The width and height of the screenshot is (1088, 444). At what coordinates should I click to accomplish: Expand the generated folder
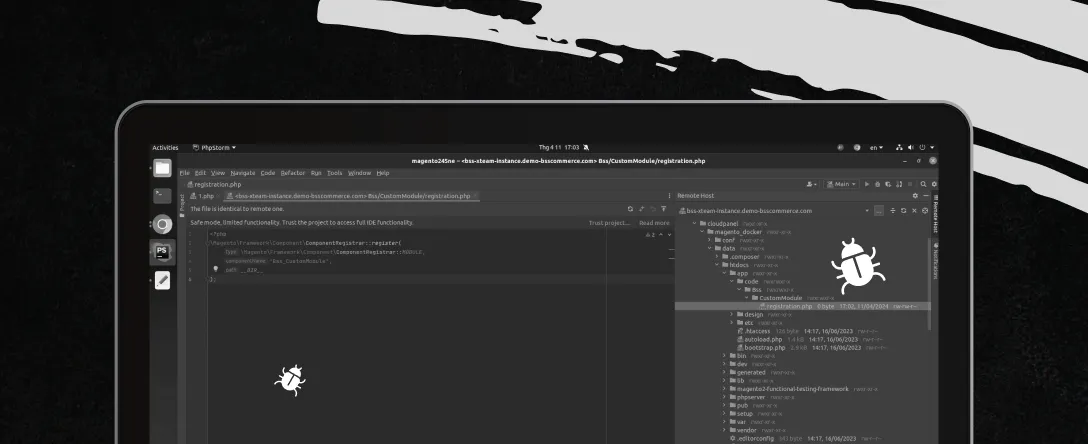724,372
